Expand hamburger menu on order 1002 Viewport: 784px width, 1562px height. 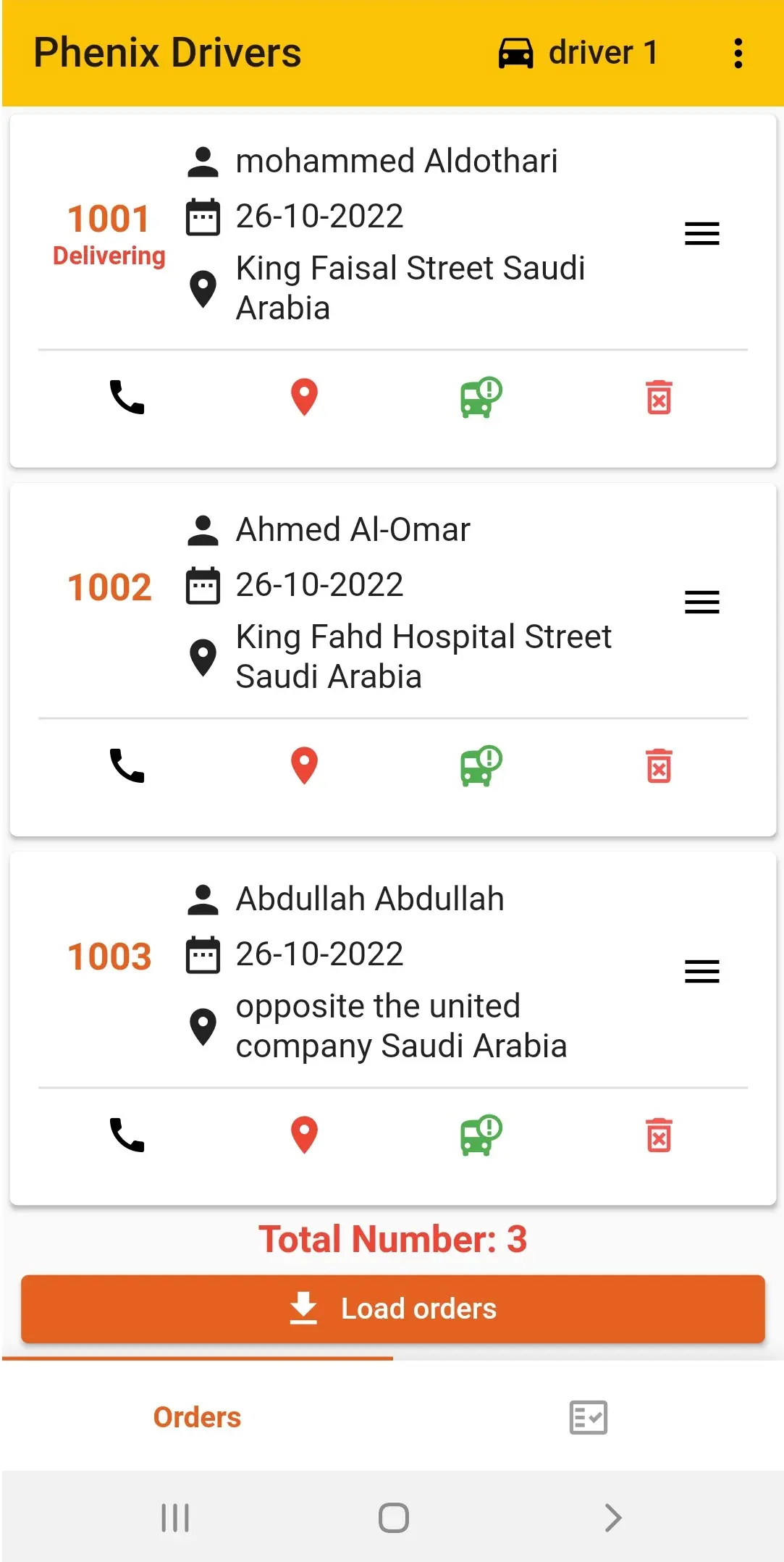pyautogui.click(x=701, y=602)
